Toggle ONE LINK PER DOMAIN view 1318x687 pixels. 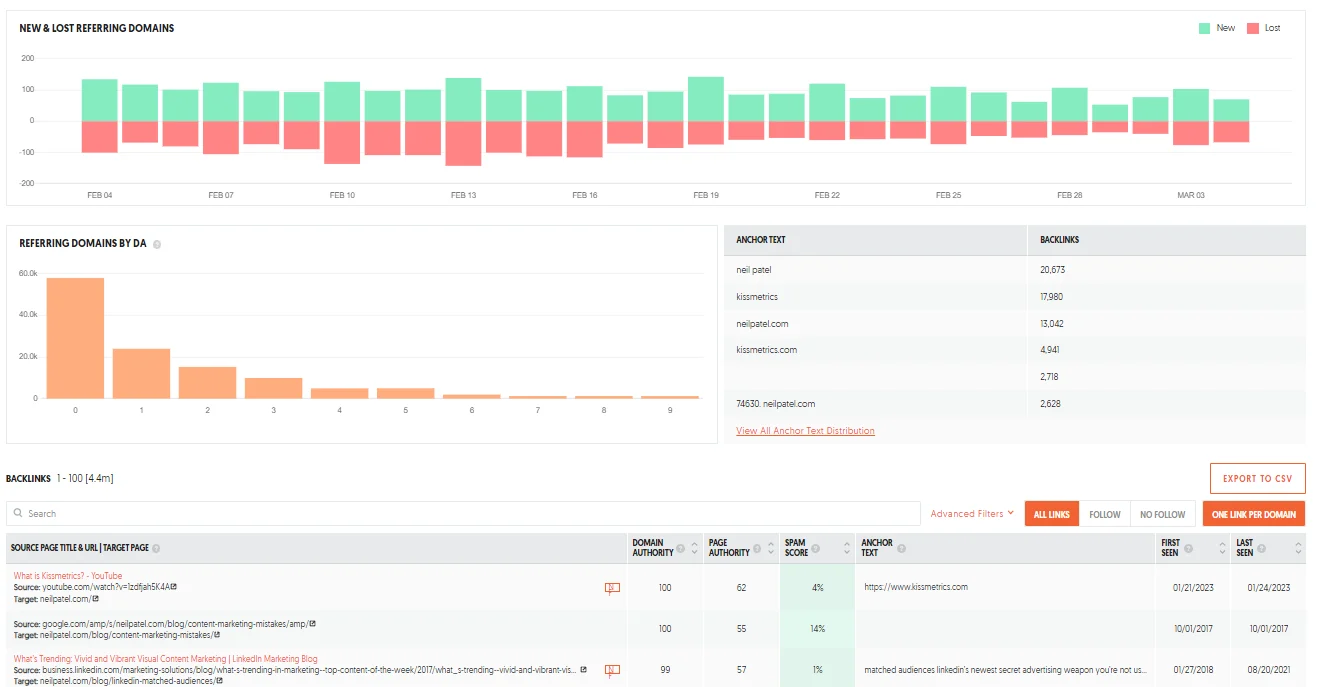1254,513
